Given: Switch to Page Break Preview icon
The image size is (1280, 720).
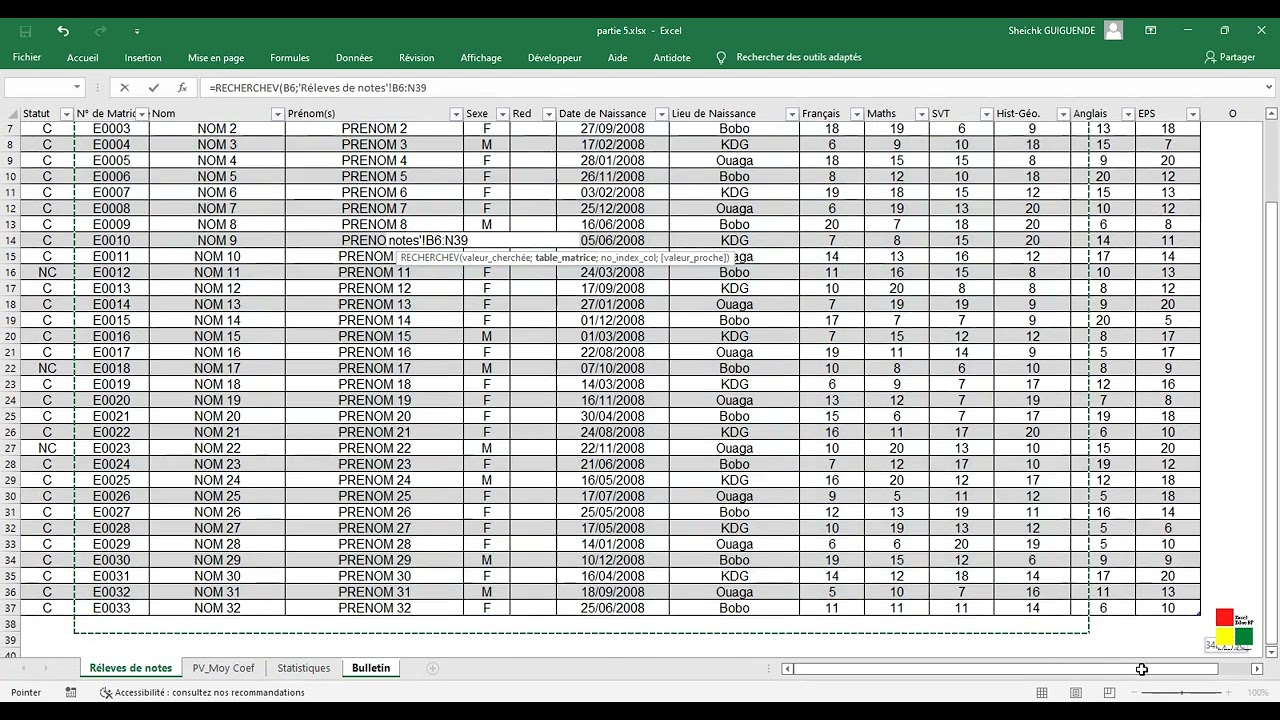Looking at the screenshot, I should coord(1109,692).
